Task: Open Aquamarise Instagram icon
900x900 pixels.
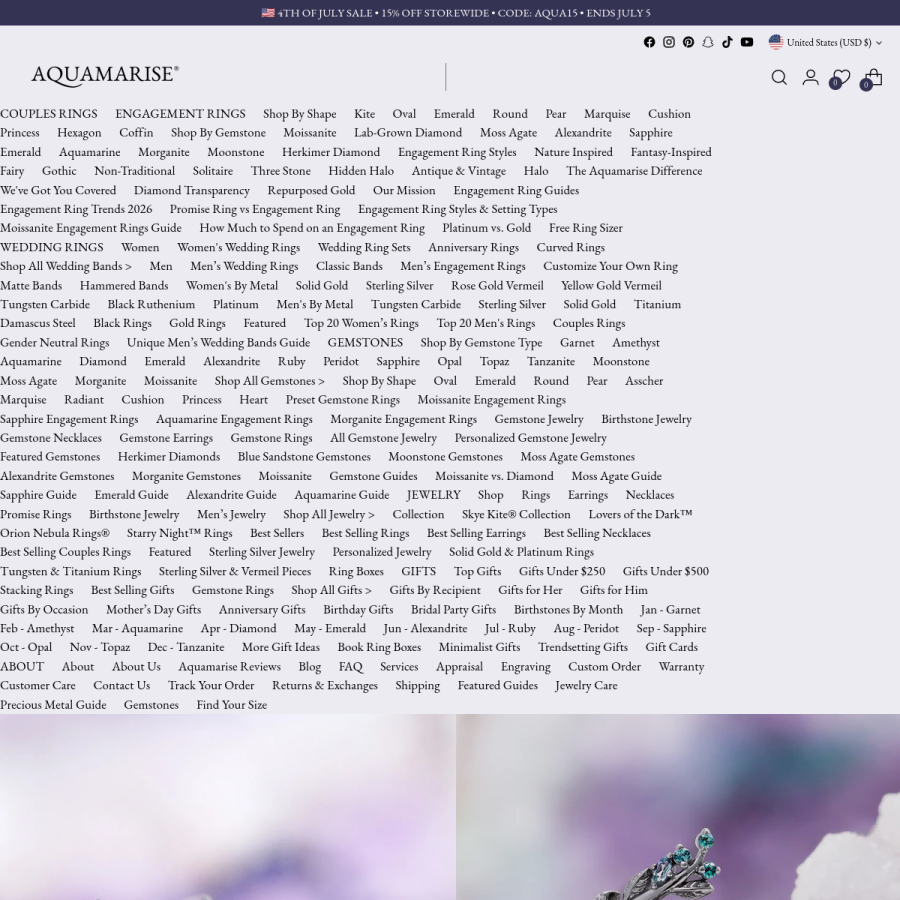Action: [669, 42]
